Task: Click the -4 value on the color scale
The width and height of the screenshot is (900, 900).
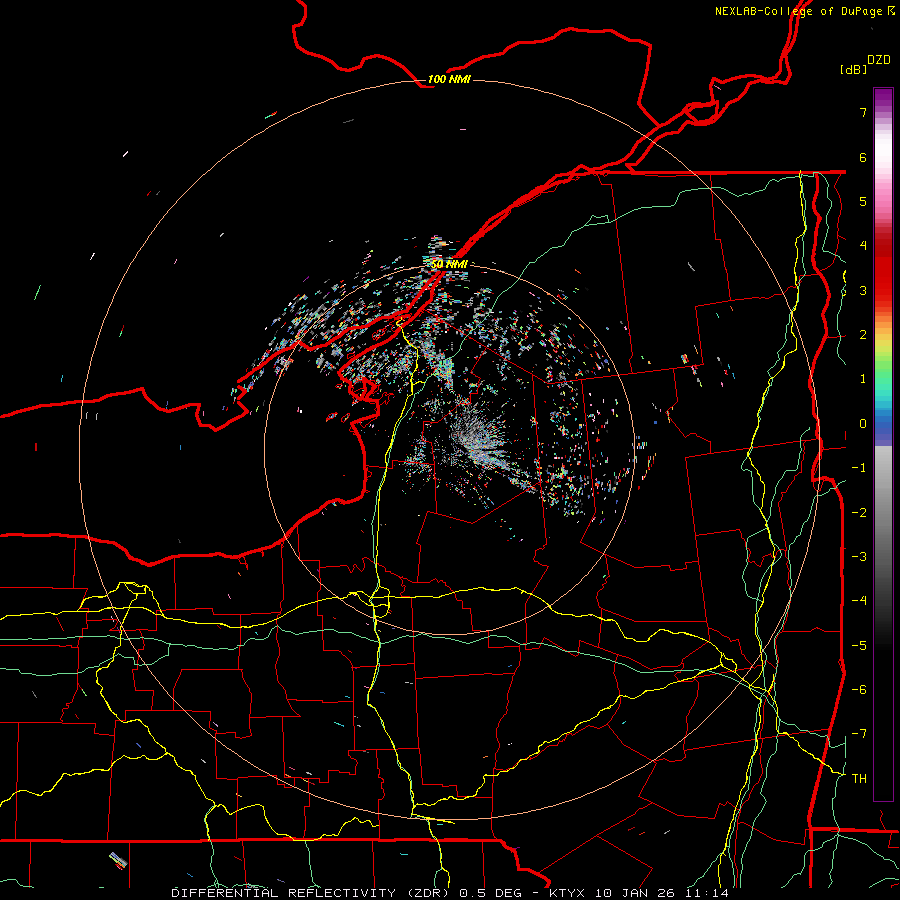Action: click(x=859, y=601)
